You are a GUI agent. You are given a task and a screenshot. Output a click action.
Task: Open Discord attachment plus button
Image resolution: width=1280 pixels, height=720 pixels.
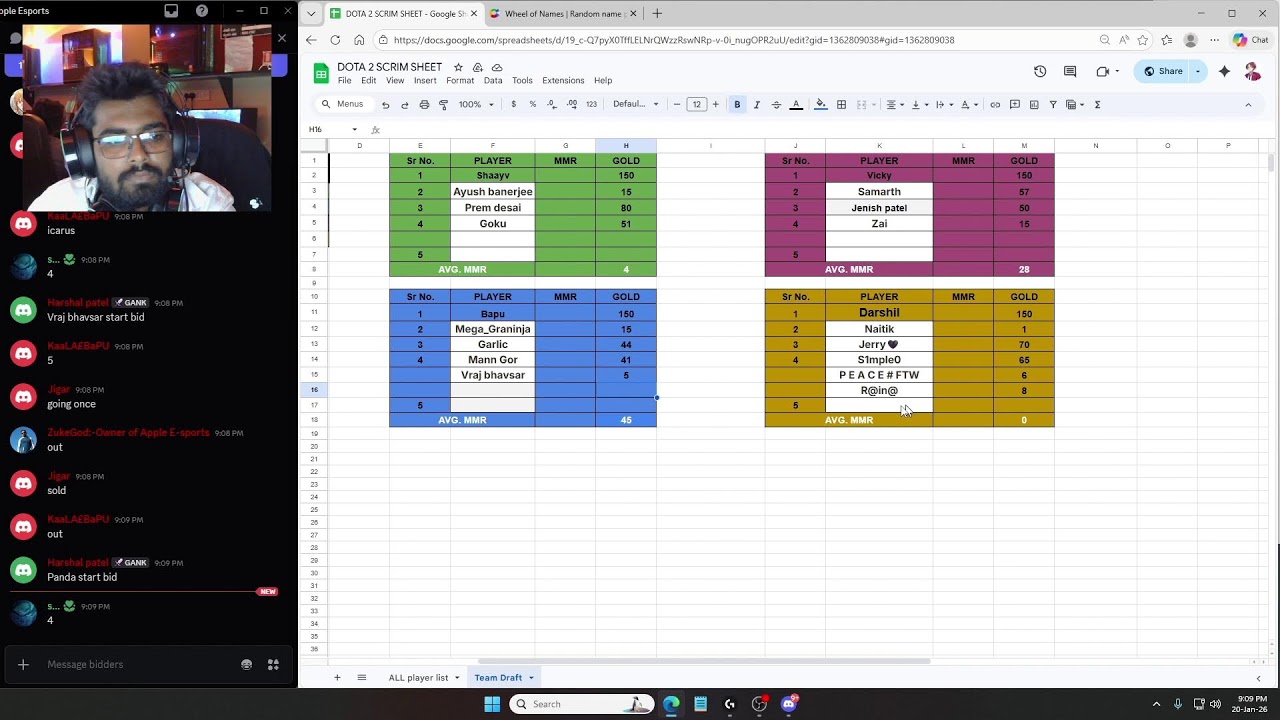[x=23, y=664]
